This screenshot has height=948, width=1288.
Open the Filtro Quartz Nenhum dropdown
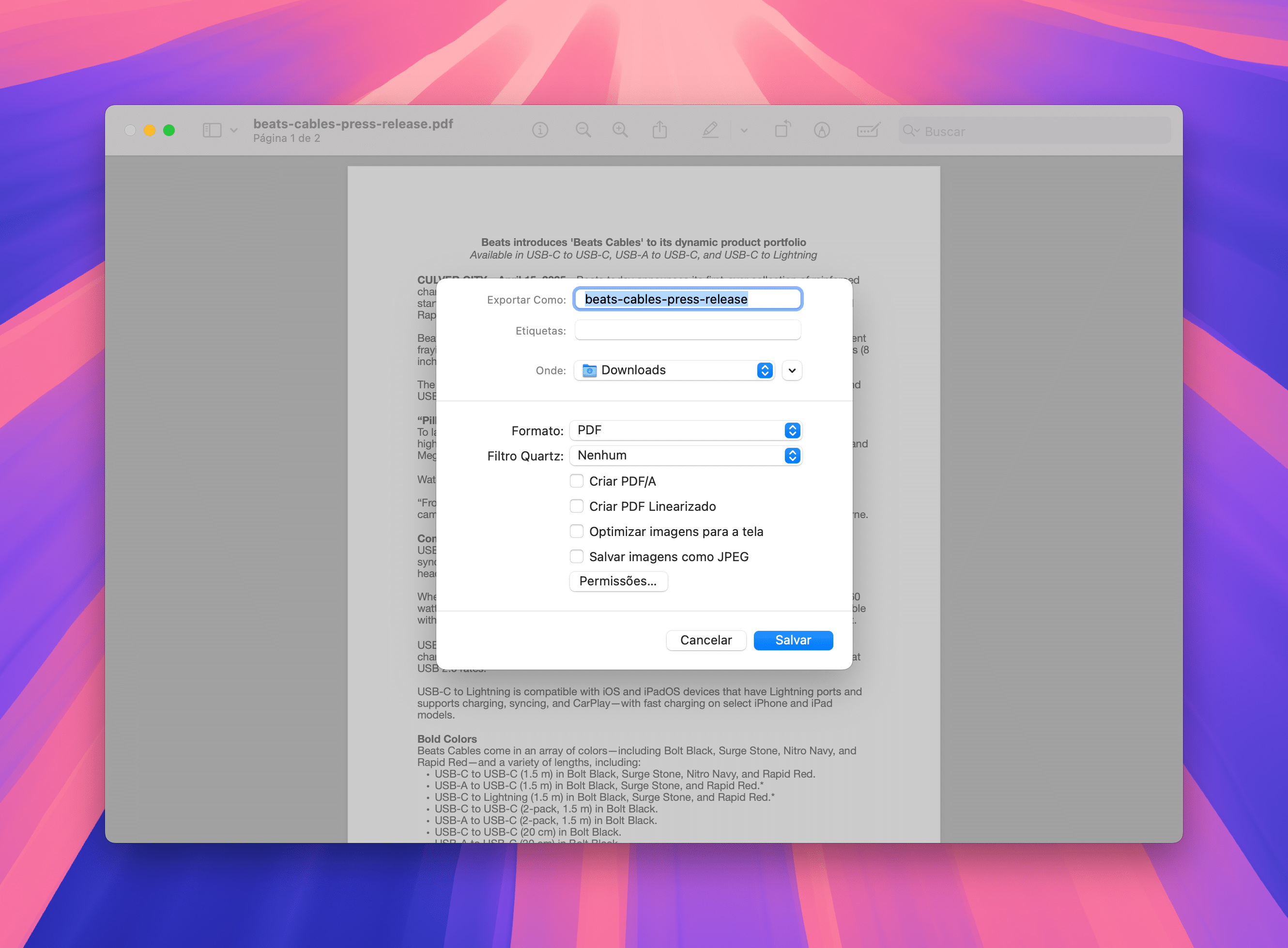(685, 456)
